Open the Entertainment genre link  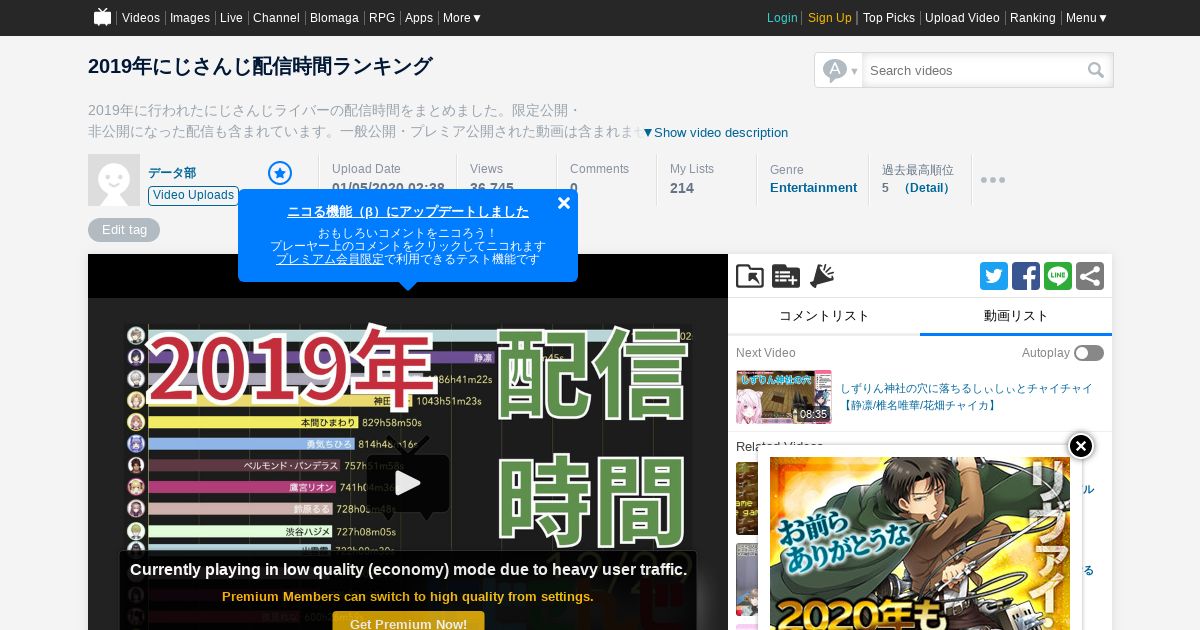coord(813,188)
